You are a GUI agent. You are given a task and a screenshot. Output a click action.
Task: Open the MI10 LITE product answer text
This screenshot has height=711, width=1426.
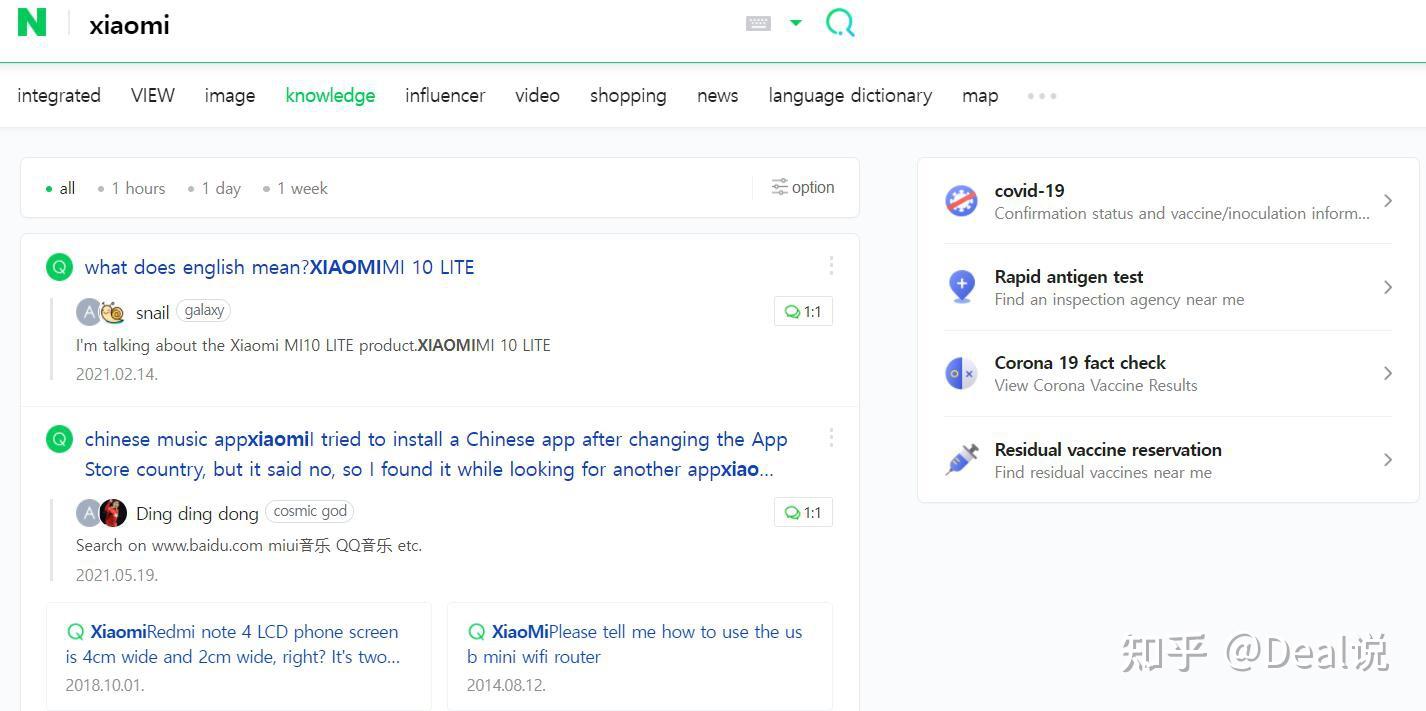click(313, 345)
